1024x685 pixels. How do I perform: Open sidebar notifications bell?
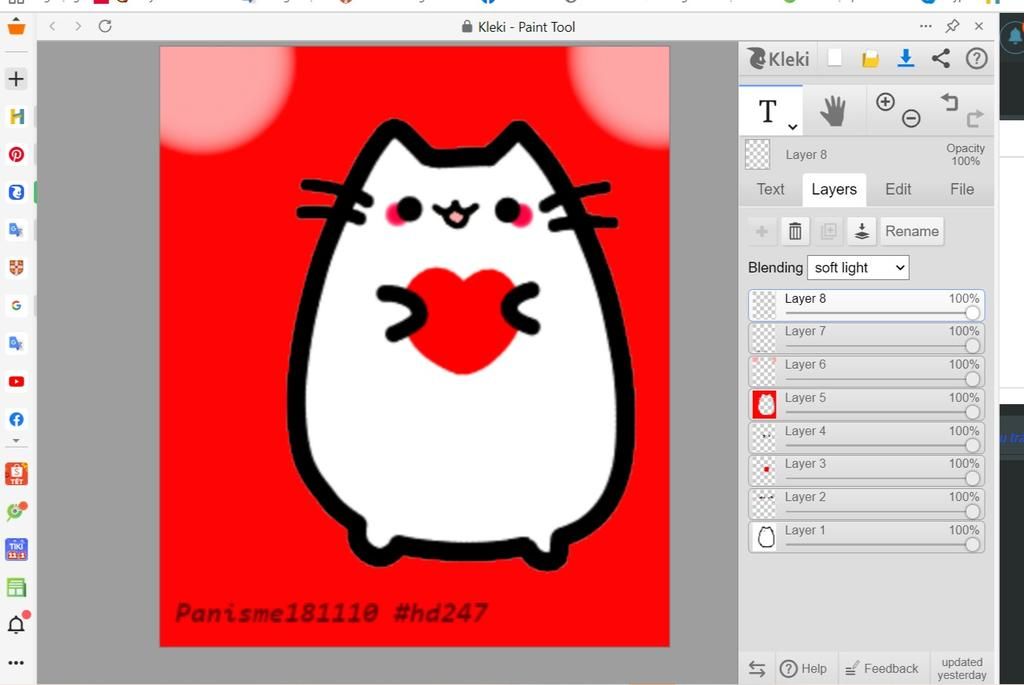16,624
